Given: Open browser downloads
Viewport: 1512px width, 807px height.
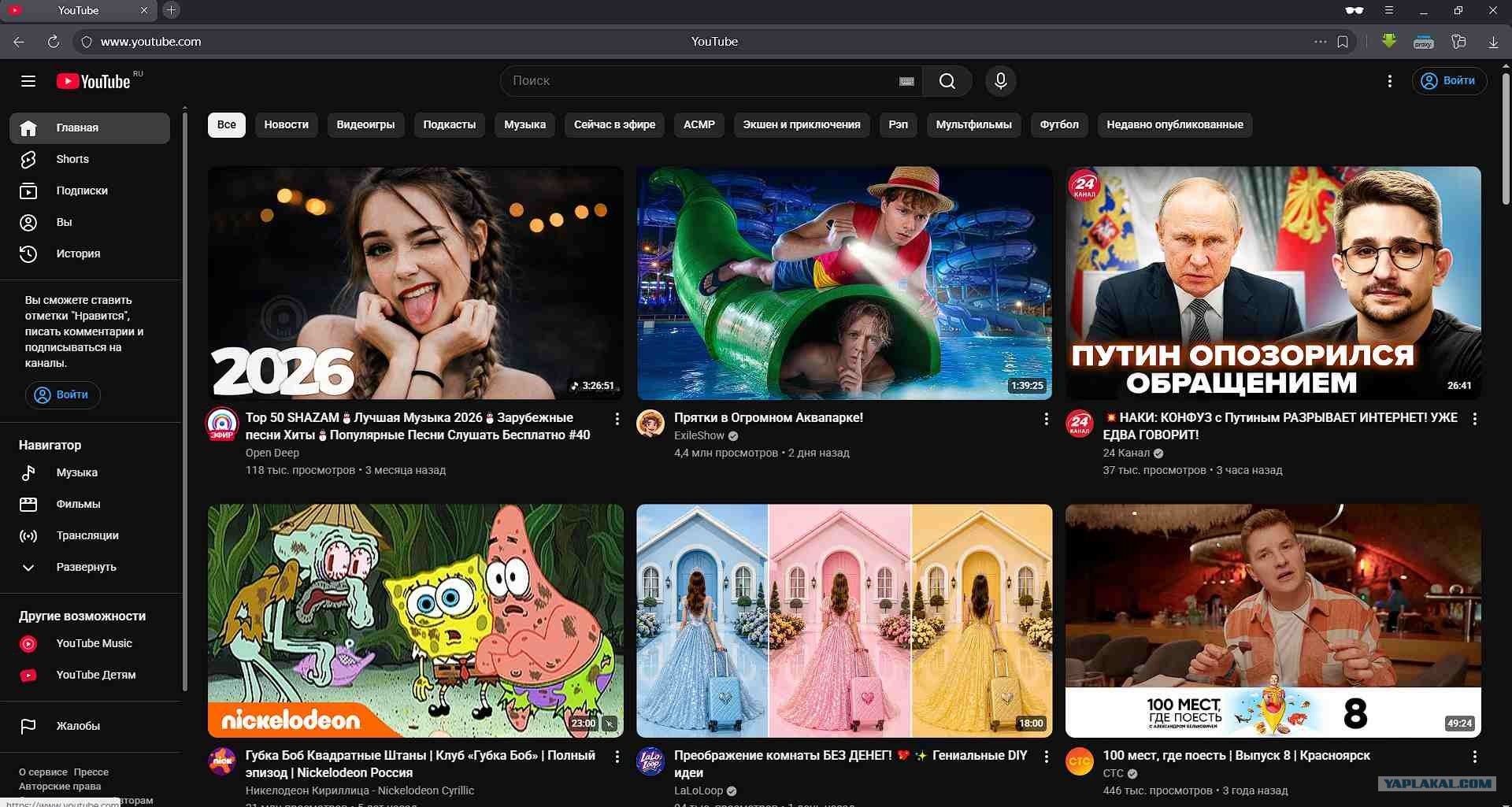Looking at the screenshot, I should pos(1493,42).
